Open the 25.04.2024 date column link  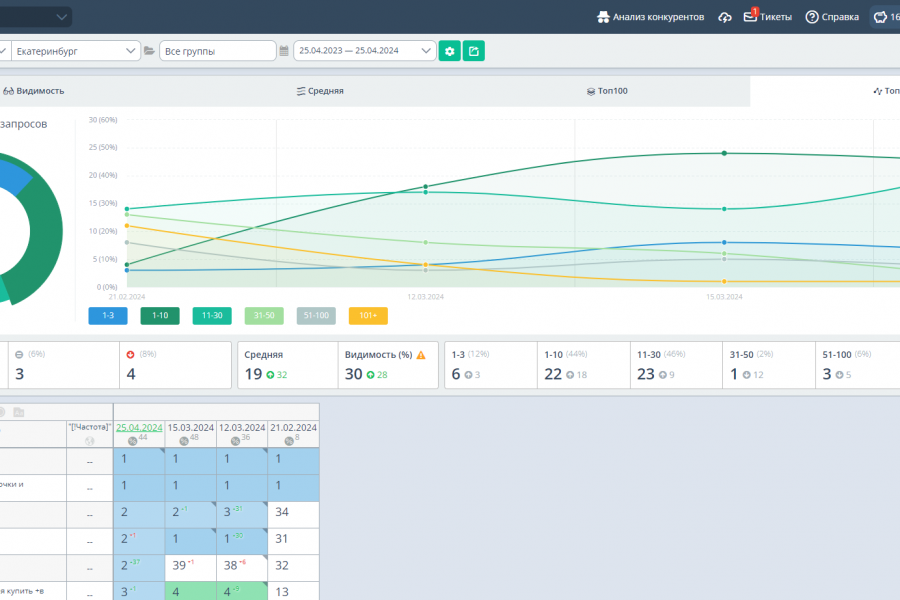(x=139, y=428)
